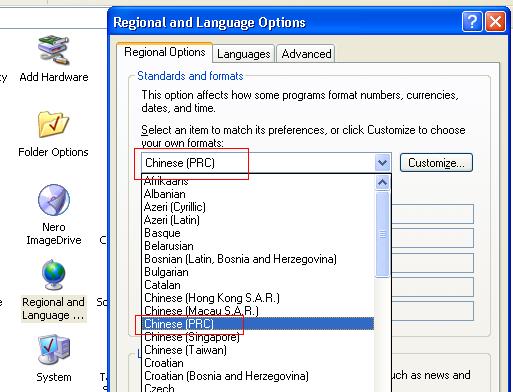Close the Regional and Language Options dialog
Image resolution: width=513 pixels, height=392 pixels.
pos(495,22)
